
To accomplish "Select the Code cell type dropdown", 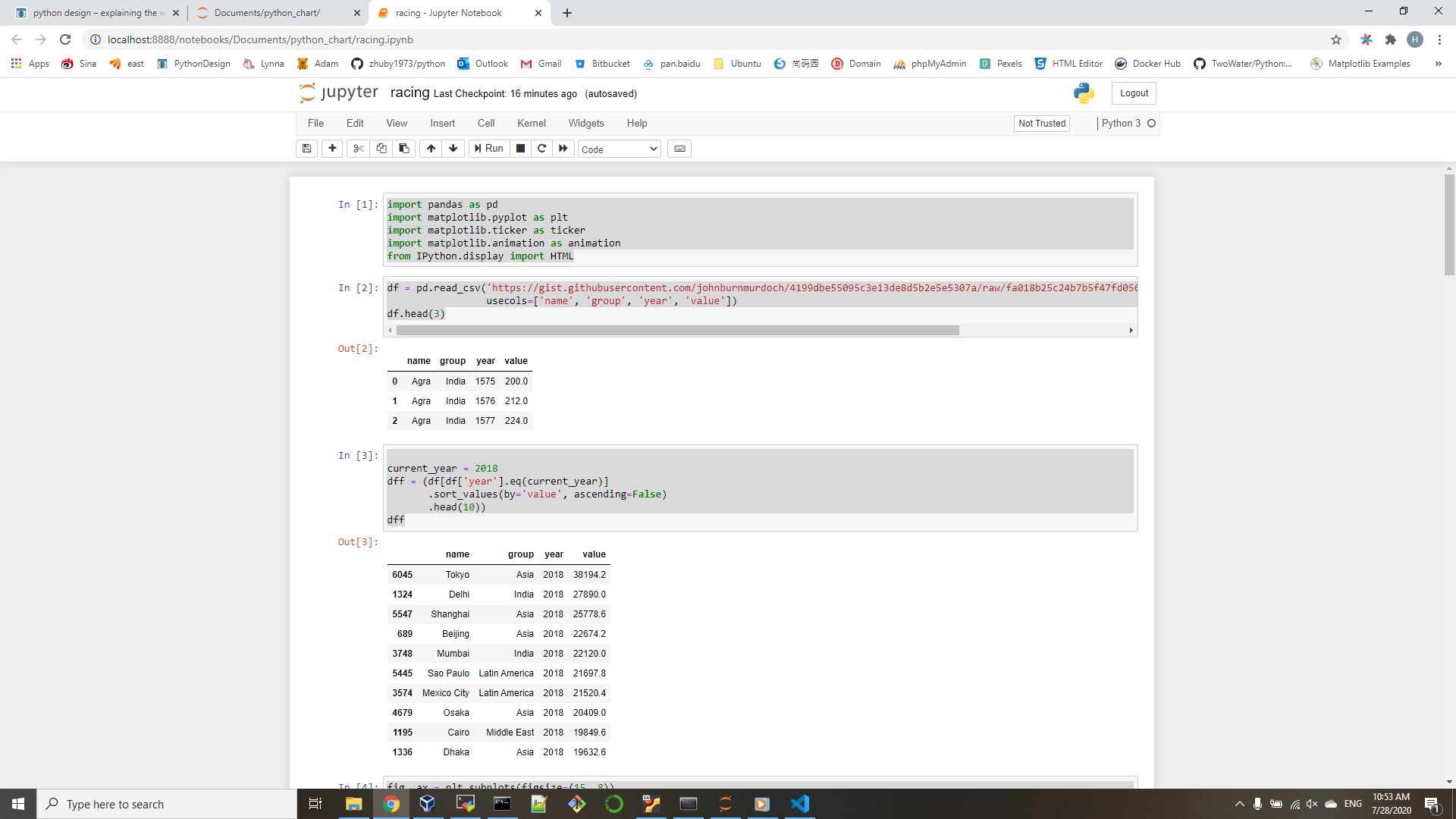I will coord(617,148).
